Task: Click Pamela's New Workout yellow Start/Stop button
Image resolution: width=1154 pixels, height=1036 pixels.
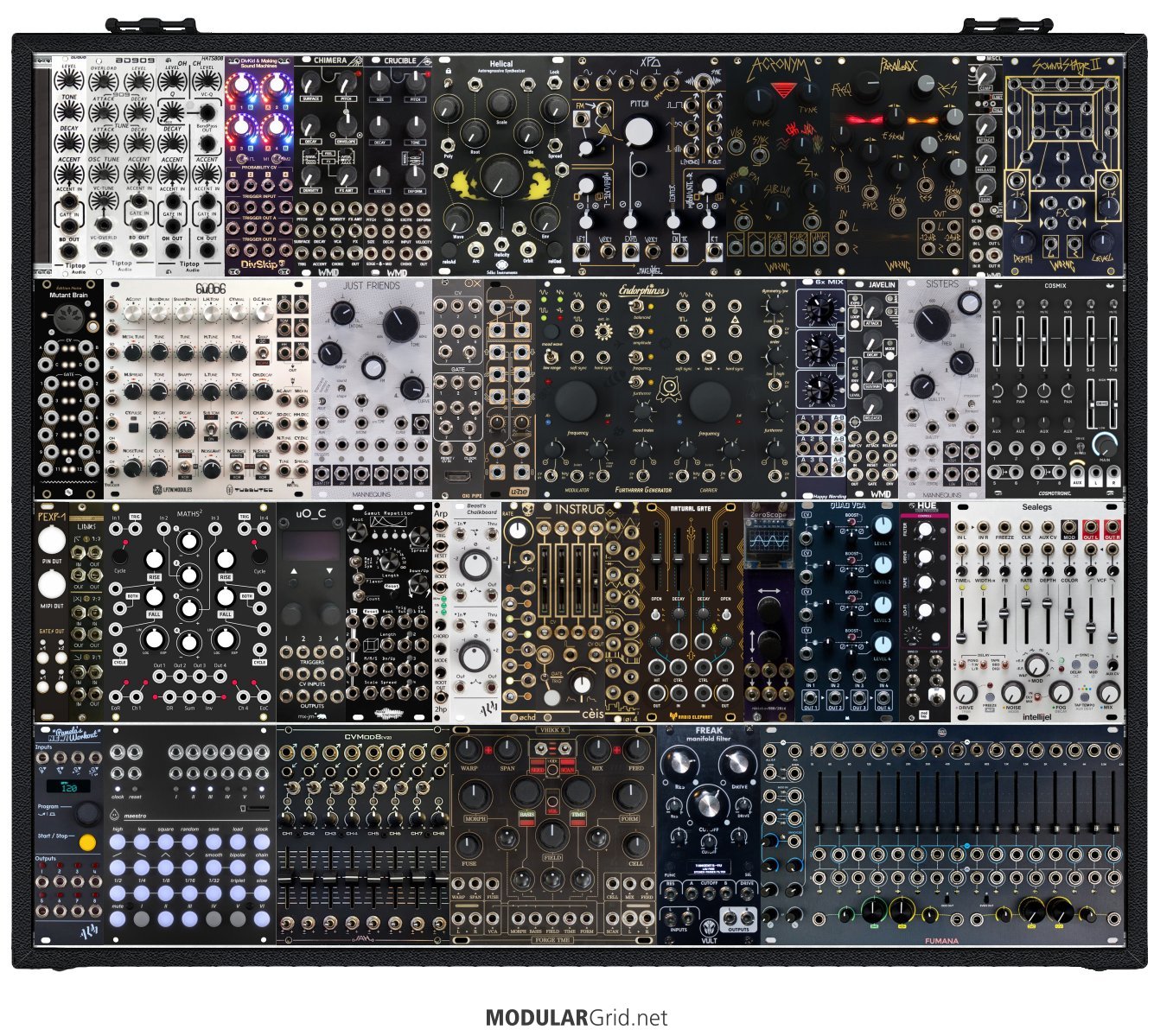Action: 86,842
